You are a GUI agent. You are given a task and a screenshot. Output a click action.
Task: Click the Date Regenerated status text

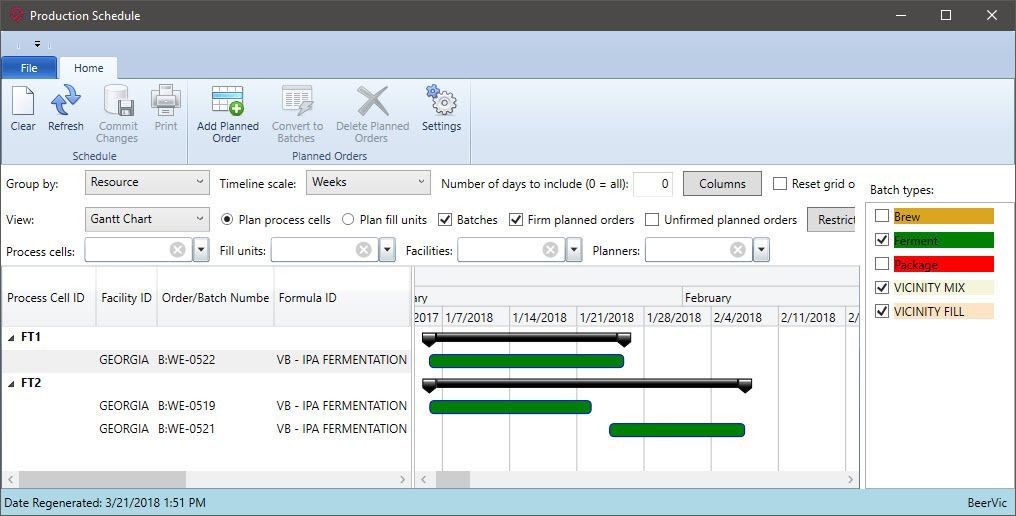(105, 502)
